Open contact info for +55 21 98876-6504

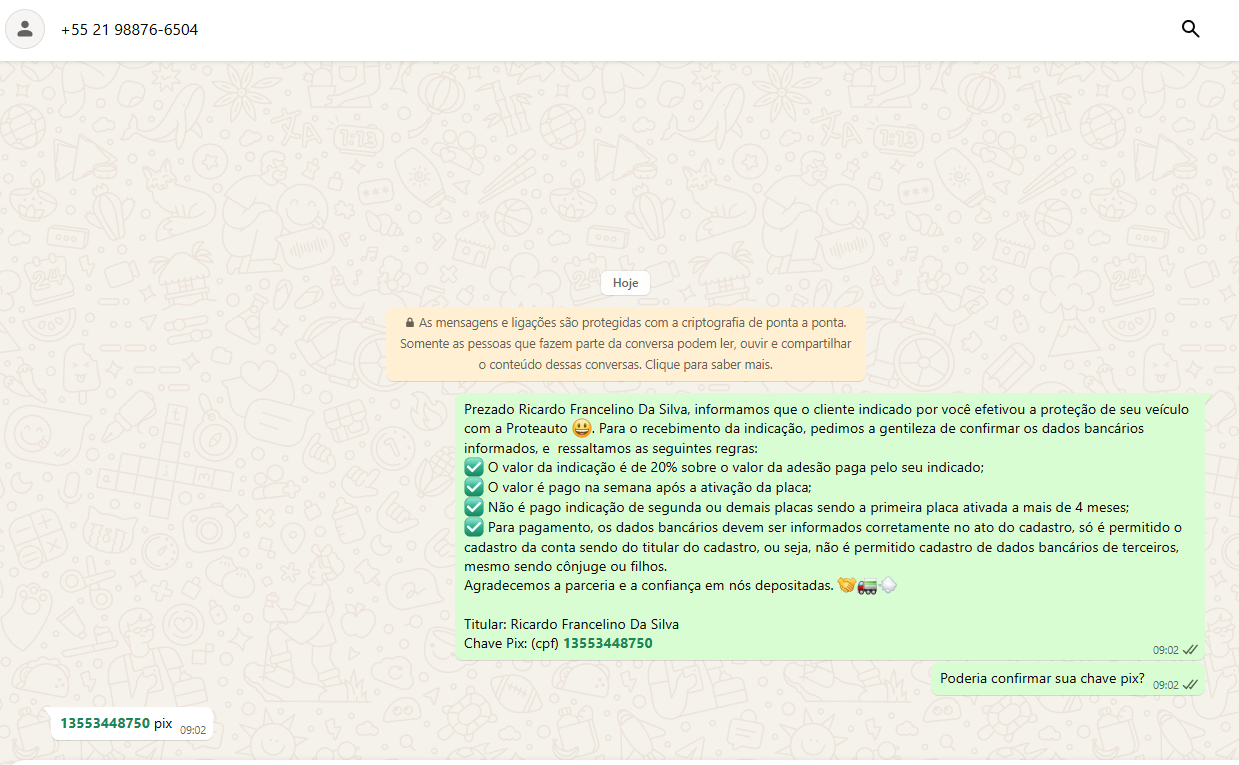[x=129, y=30]
